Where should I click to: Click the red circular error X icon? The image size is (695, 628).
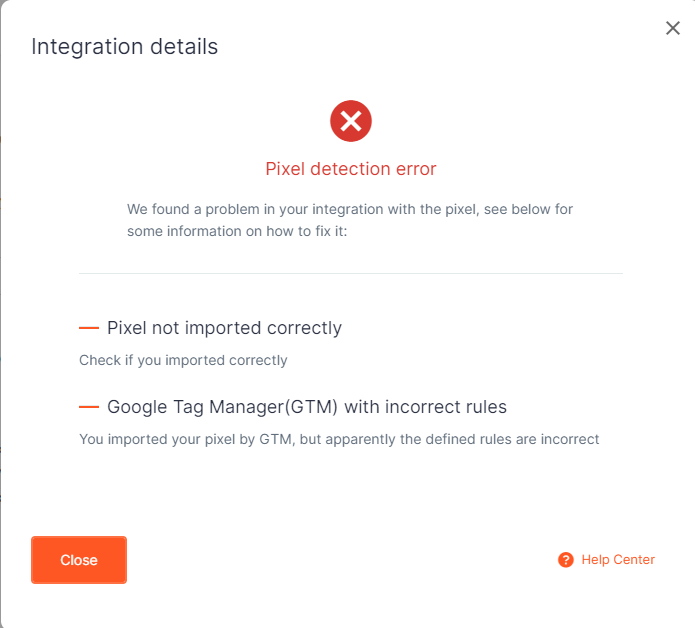pos(351,121)
